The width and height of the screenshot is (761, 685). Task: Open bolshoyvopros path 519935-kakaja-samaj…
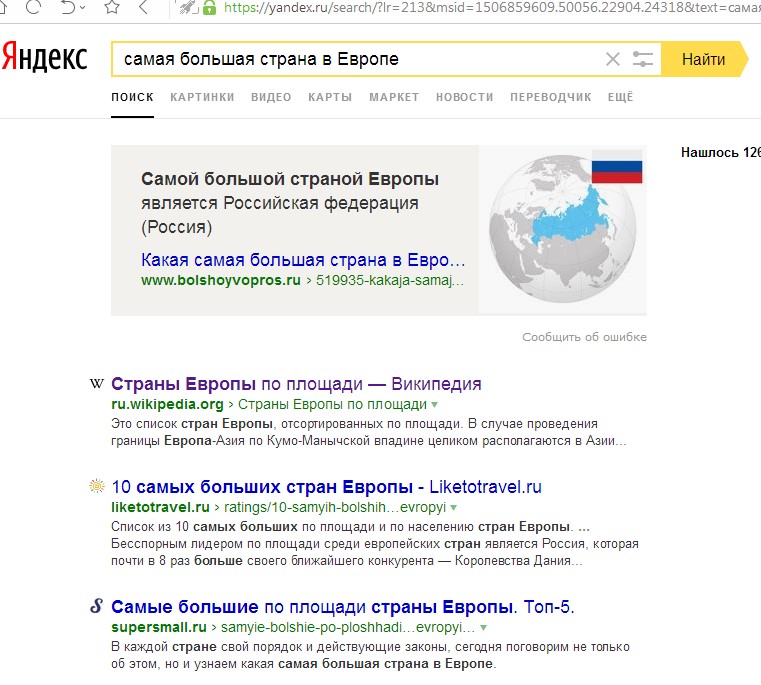tap(390, 281)
